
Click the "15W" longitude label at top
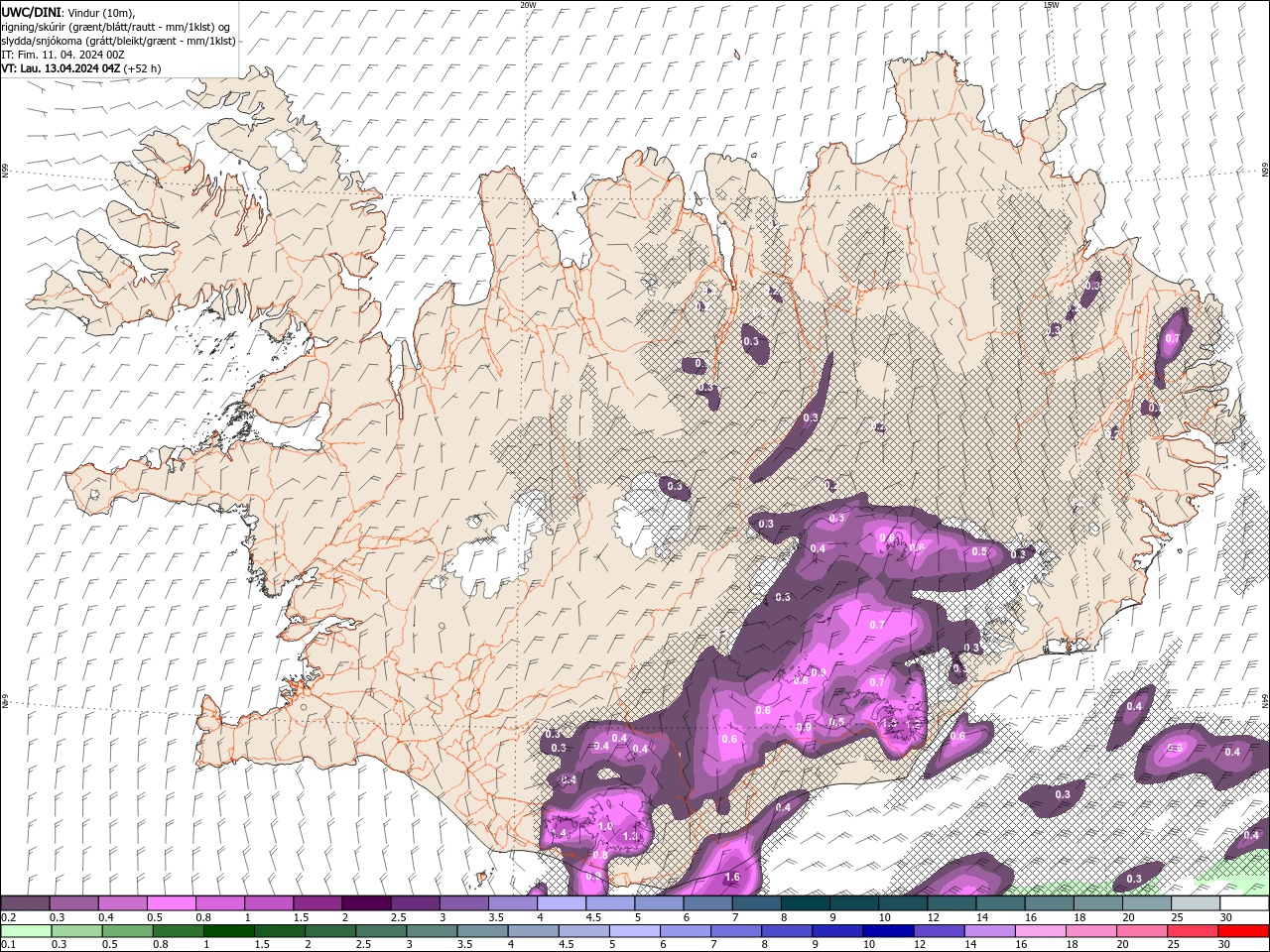1052,5
